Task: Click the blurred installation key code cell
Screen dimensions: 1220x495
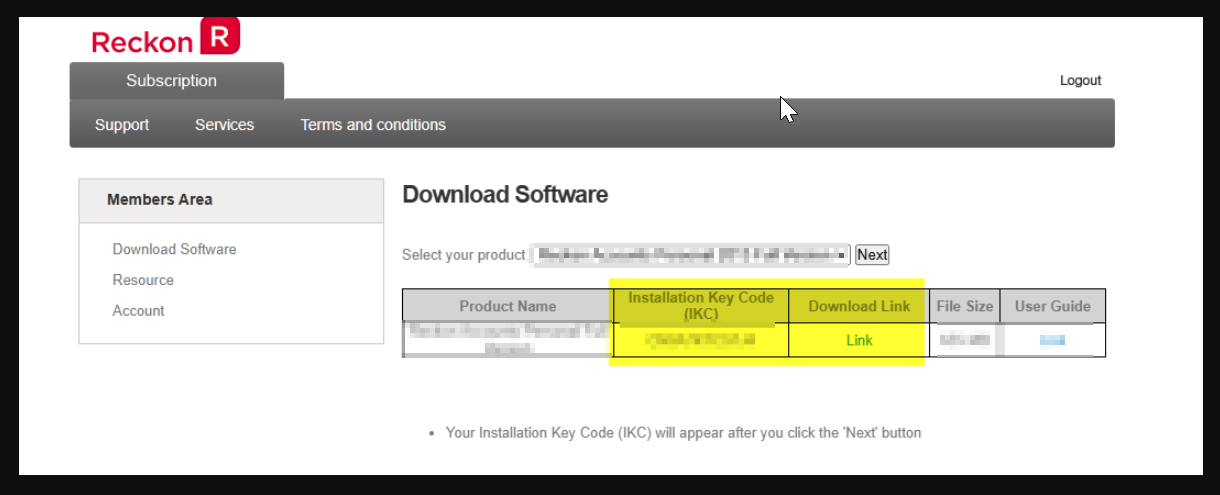Action: [x=700, y=340]
